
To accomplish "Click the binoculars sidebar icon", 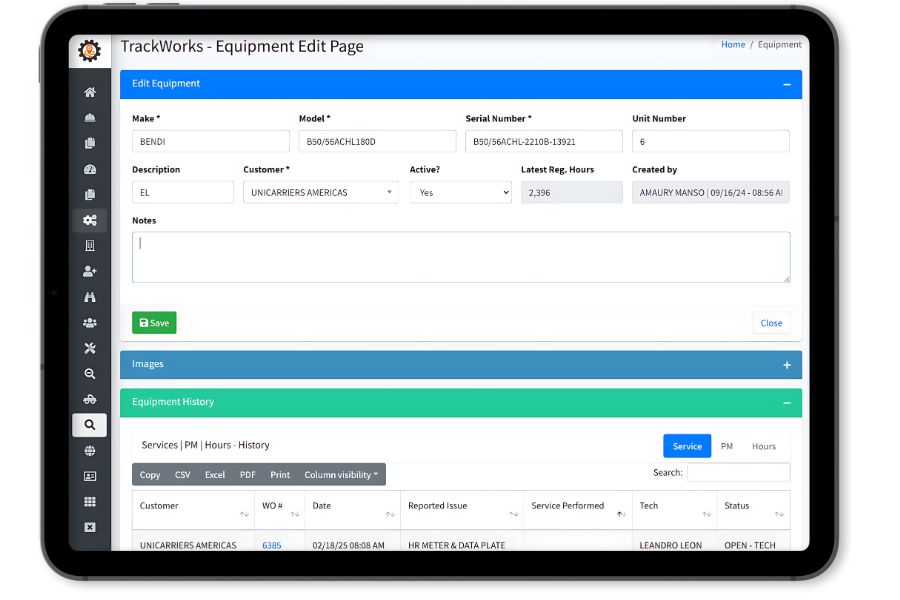I will tap(90, 297).
